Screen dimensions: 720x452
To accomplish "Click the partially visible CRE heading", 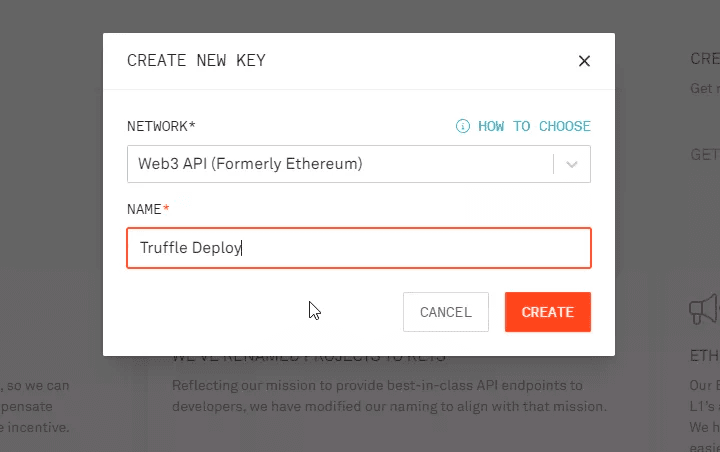I will pyautogui.click(x=705, y=59).
